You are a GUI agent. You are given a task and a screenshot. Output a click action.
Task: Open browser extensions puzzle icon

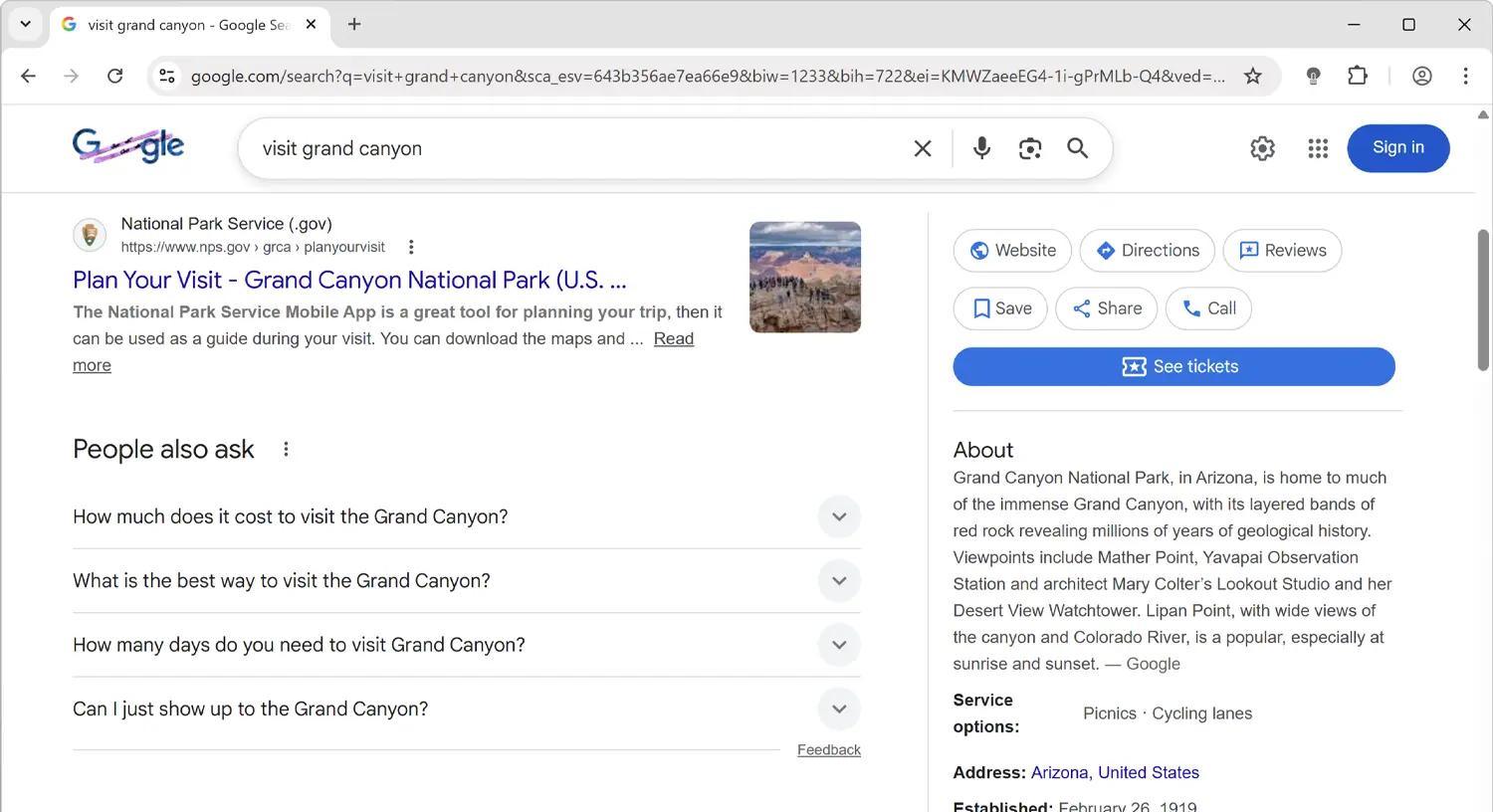(1358, 75)
